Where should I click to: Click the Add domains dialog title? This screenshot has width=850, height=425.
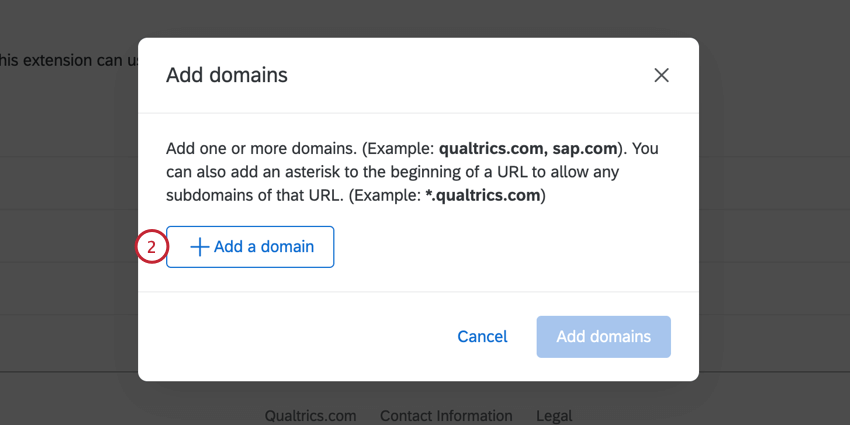point(227,75)
